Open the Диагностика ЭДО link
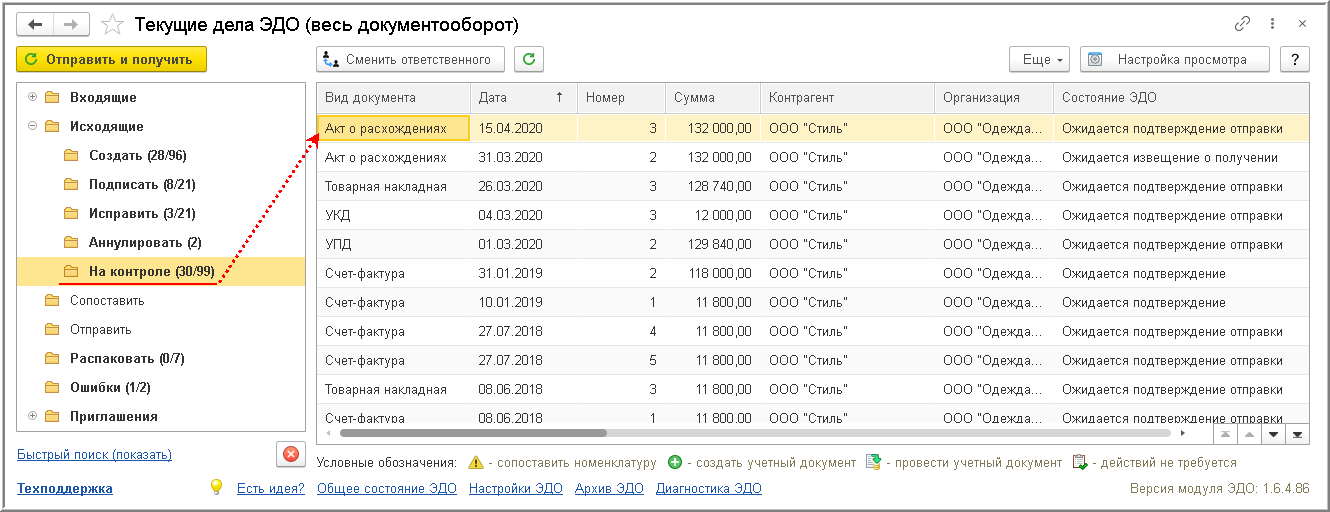This screenshot has width=1330, height=512. pos(708,489)
